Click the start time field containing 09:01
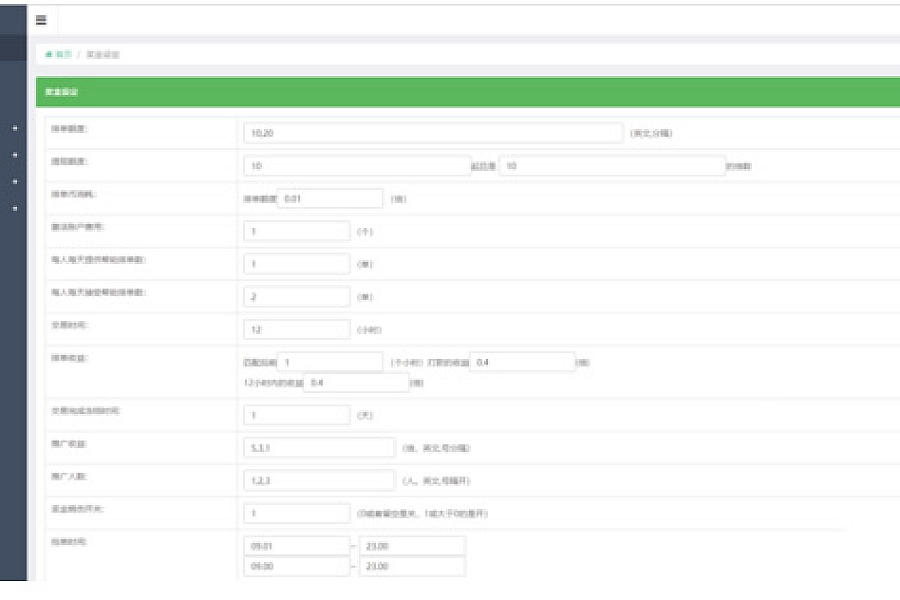Screen dimensions: 900x600 pos(297,546)
